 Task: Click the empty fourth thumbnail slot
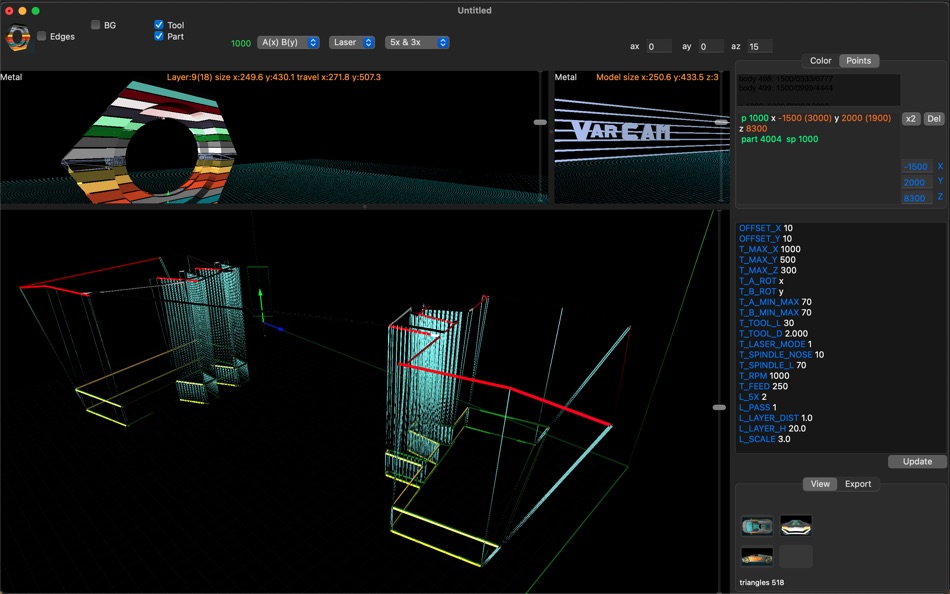pyautogui.click(x=796, y=556)
